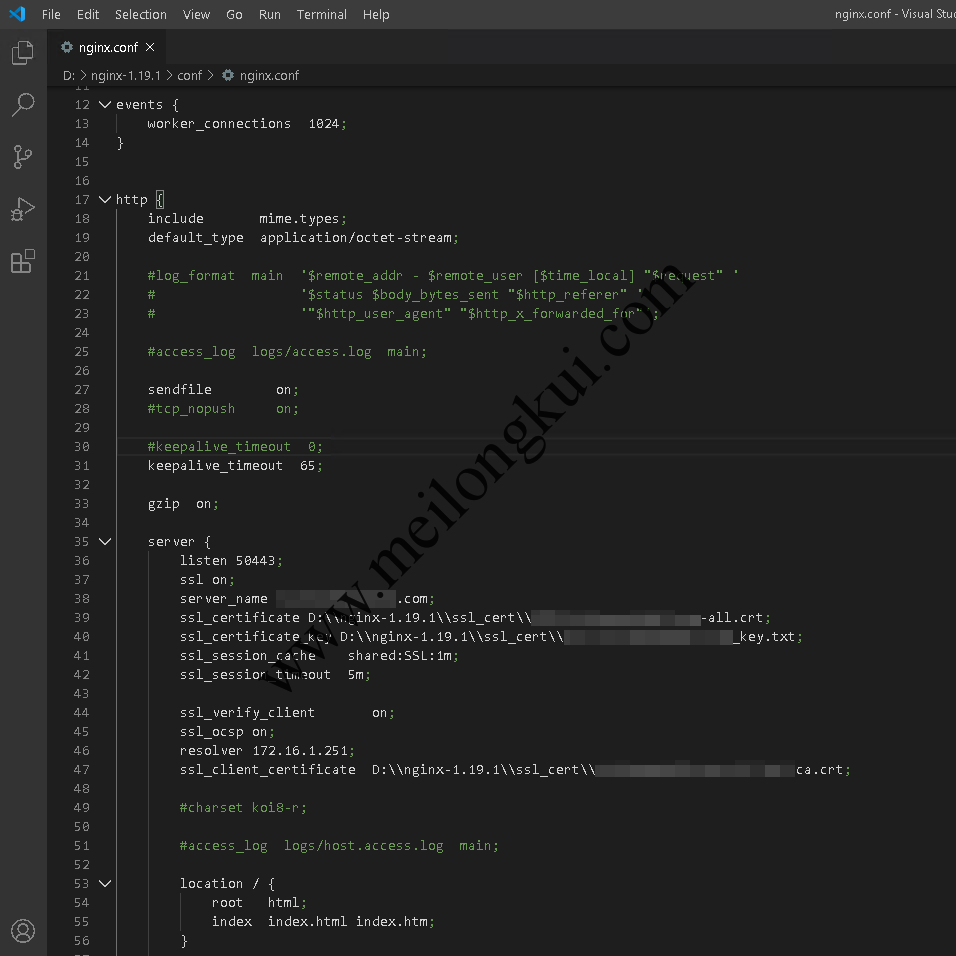This screenshot has height=956, width=956.
Task: Click line number 17 in gutter
Action: [82, 199]
